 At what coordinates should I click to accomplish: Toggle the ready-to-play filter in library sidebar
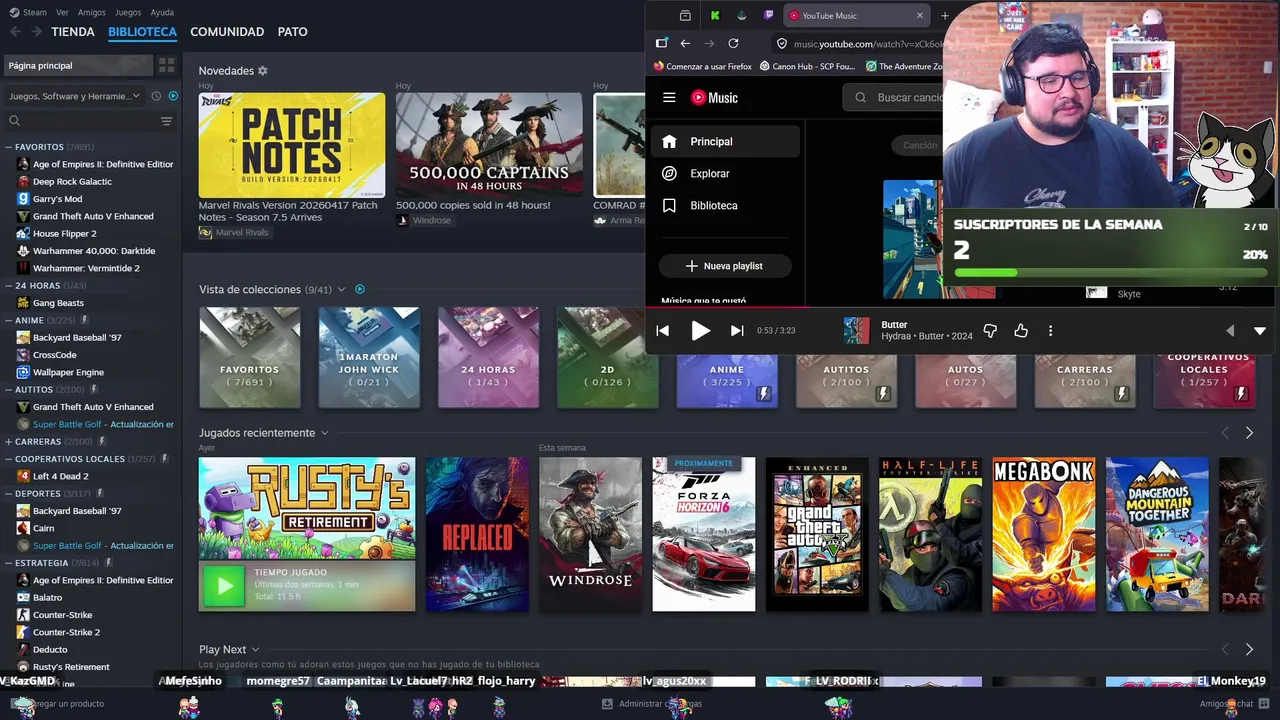coord(173,96)
